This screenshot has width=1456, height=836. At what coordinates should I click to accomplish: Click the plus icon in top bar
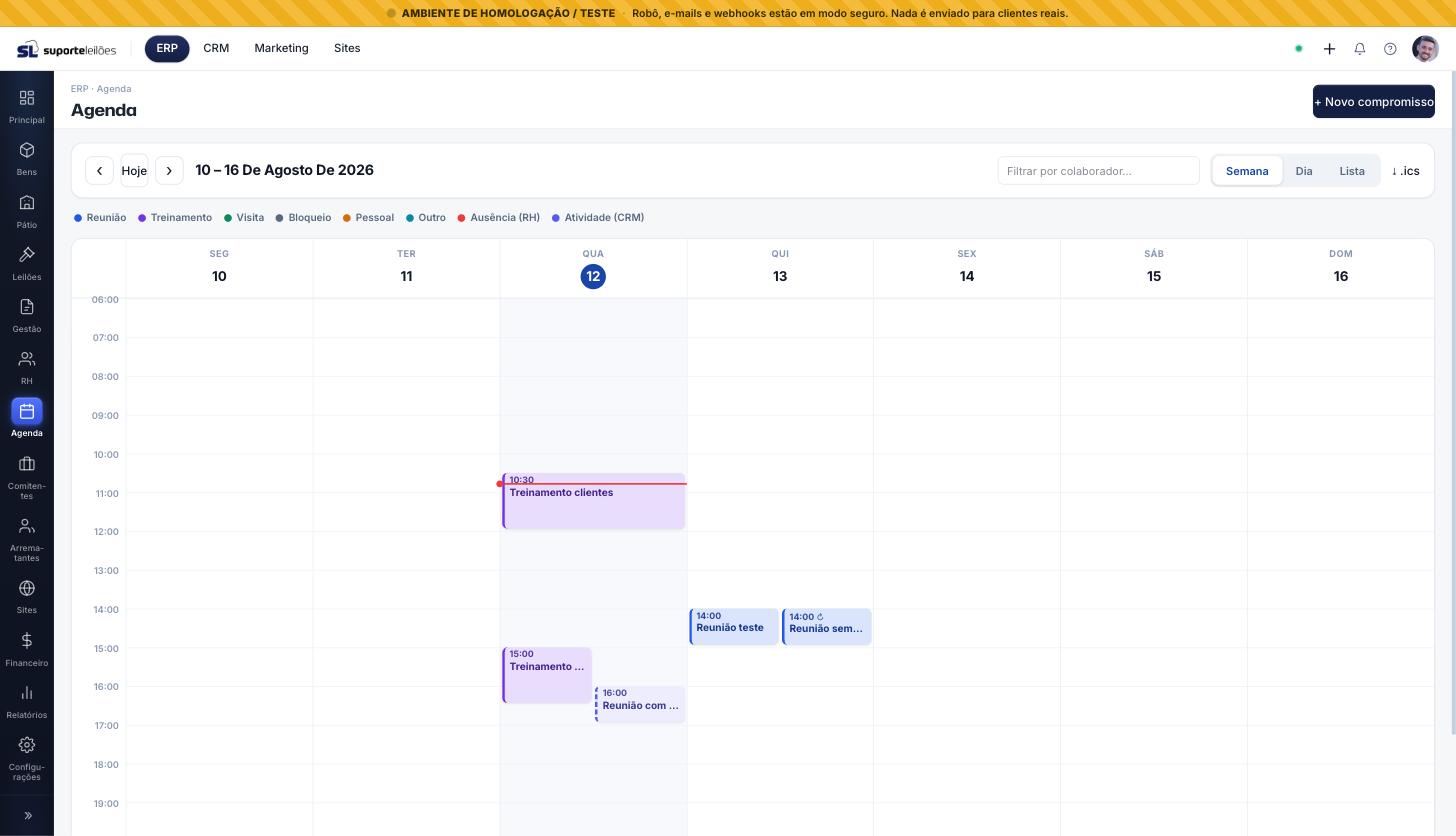coord(1329,49)
